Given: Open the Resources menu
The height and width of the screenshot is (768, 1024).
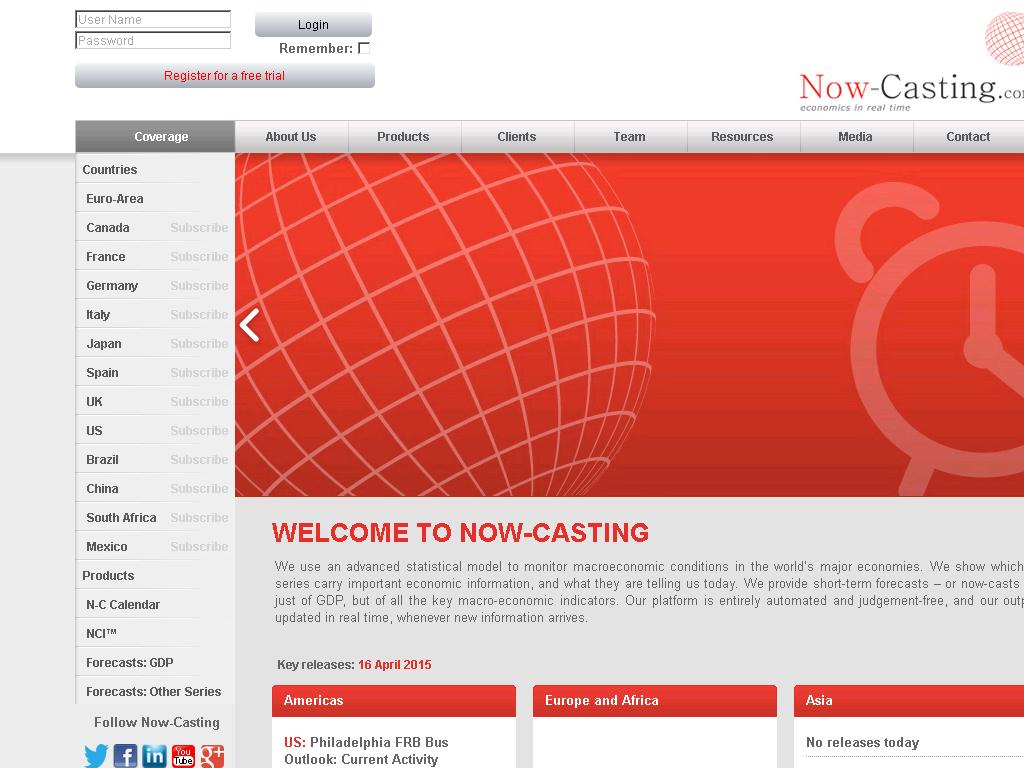Looking at the screenshot, I should (743, 136).
